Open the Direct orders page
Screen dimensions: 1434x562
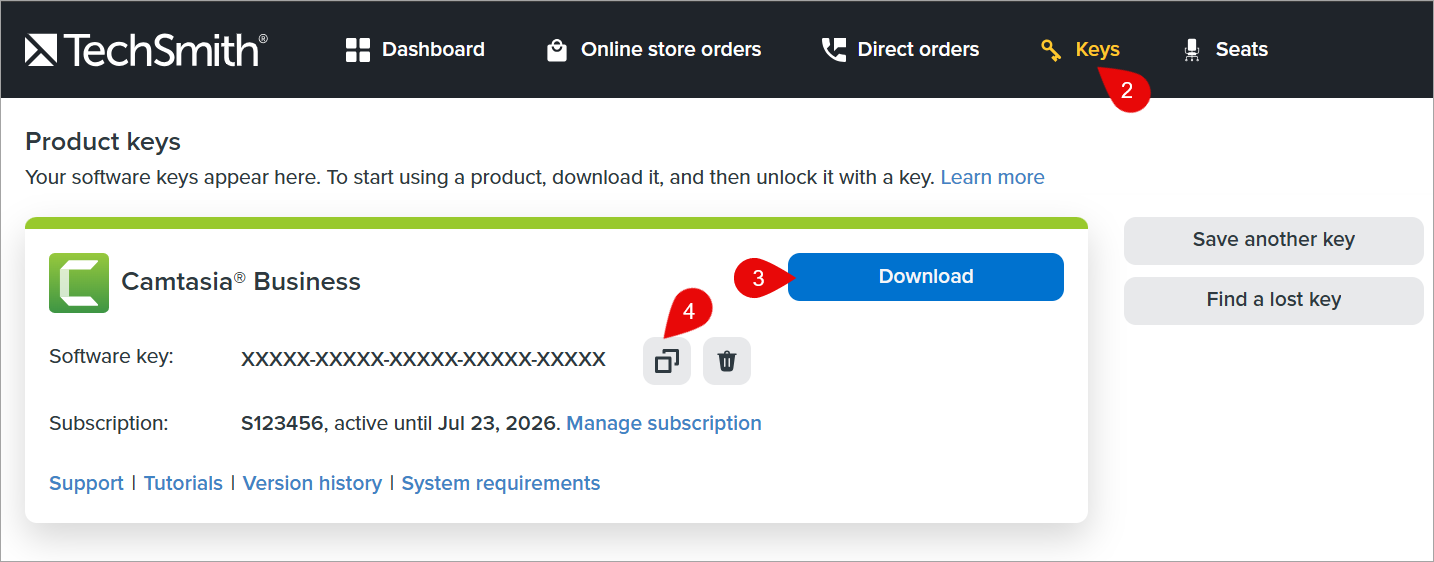tap(918, 49)
